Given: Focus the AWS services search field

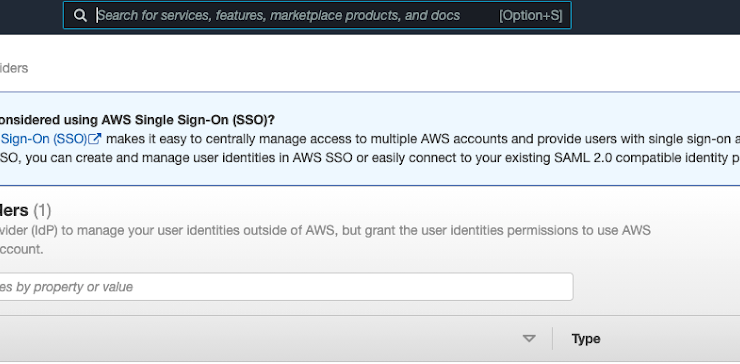Looking at the screenshot, I should tap(317, 16).
